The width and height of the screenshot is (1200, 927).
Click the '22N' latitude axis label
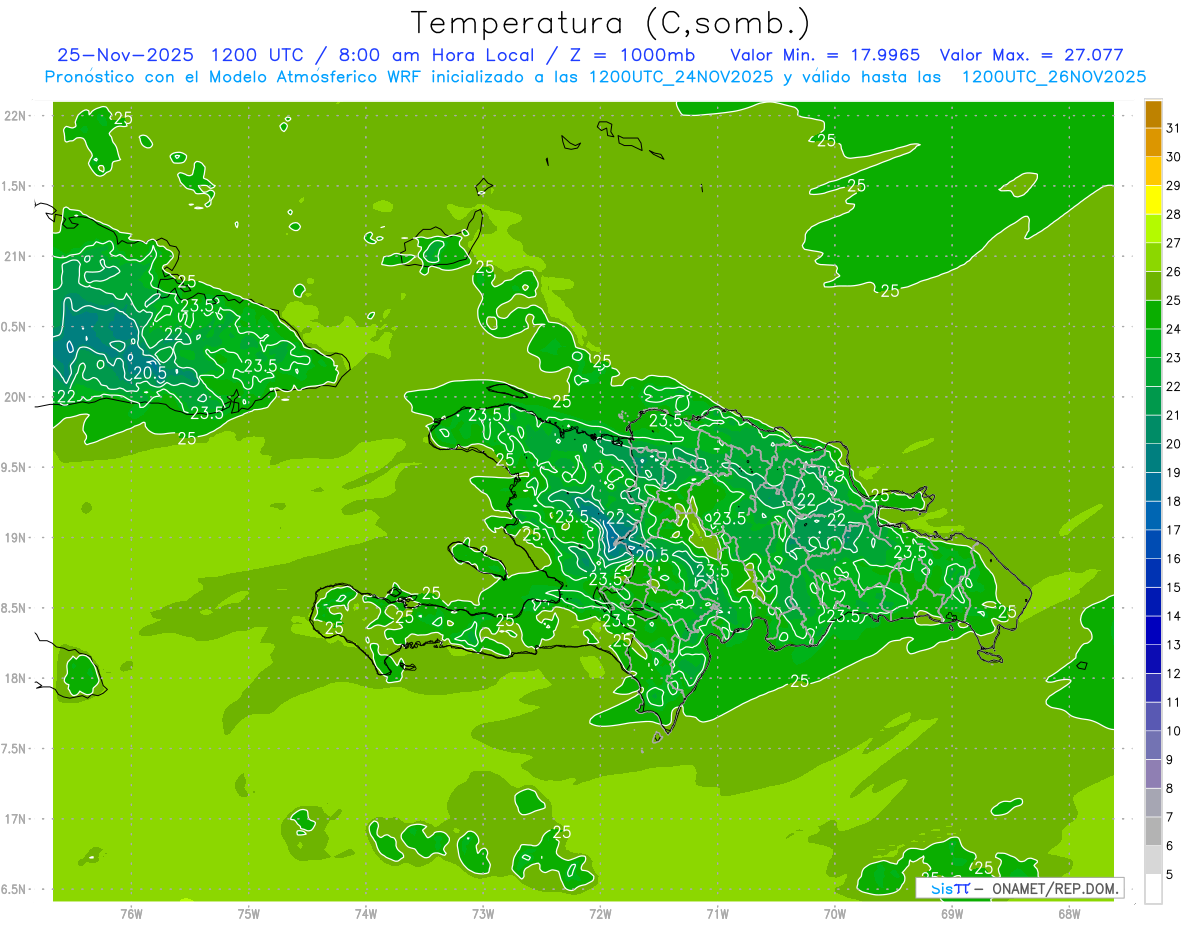16,116
